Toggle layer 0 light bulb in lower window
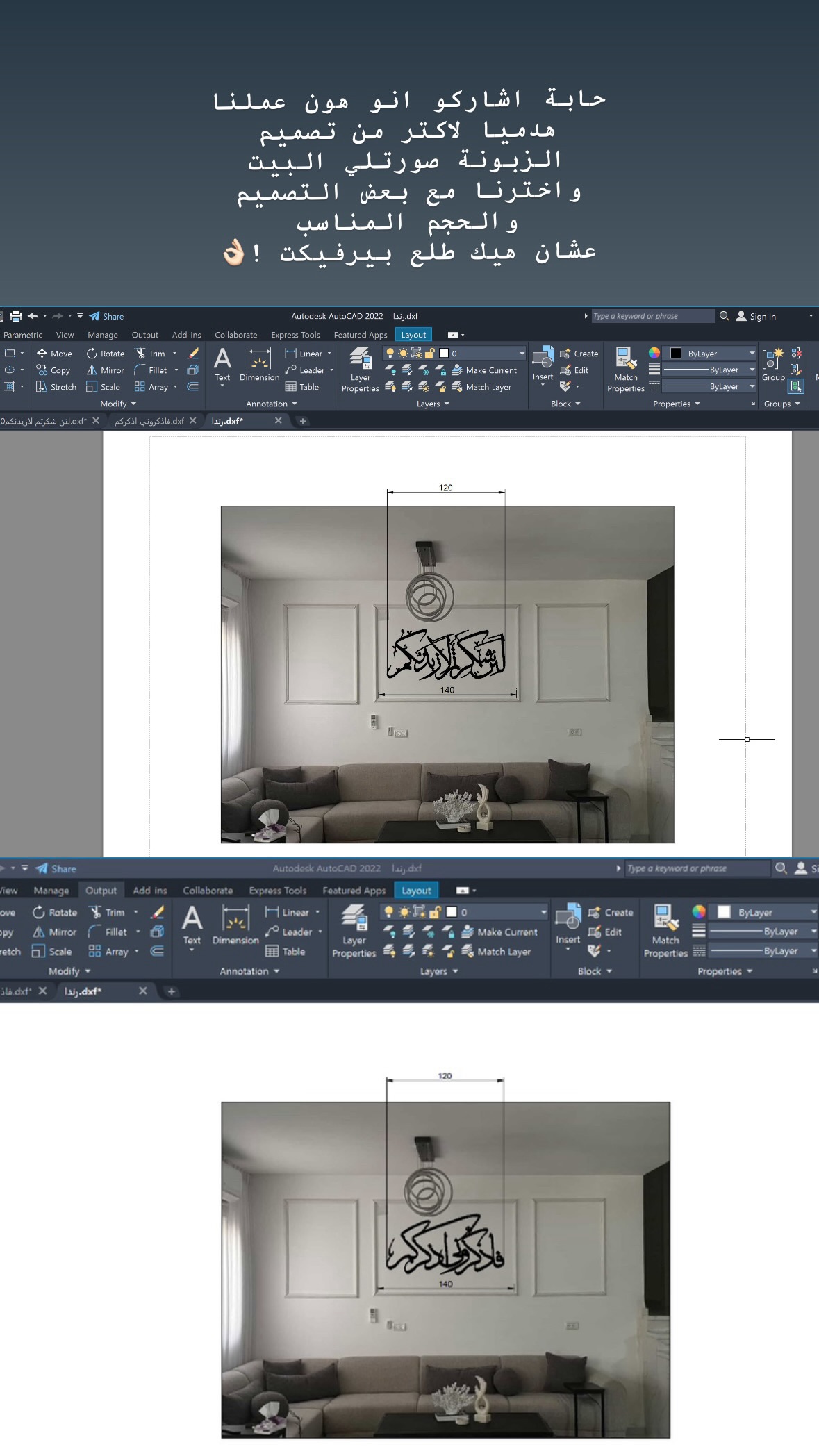The height and width of the screenshot is (1456, 819). 388,912
